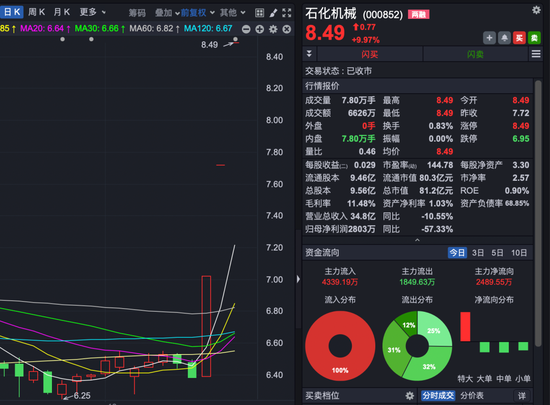Select the 今日 fund flow tab
550x405 pixels.
click(457, 252)
